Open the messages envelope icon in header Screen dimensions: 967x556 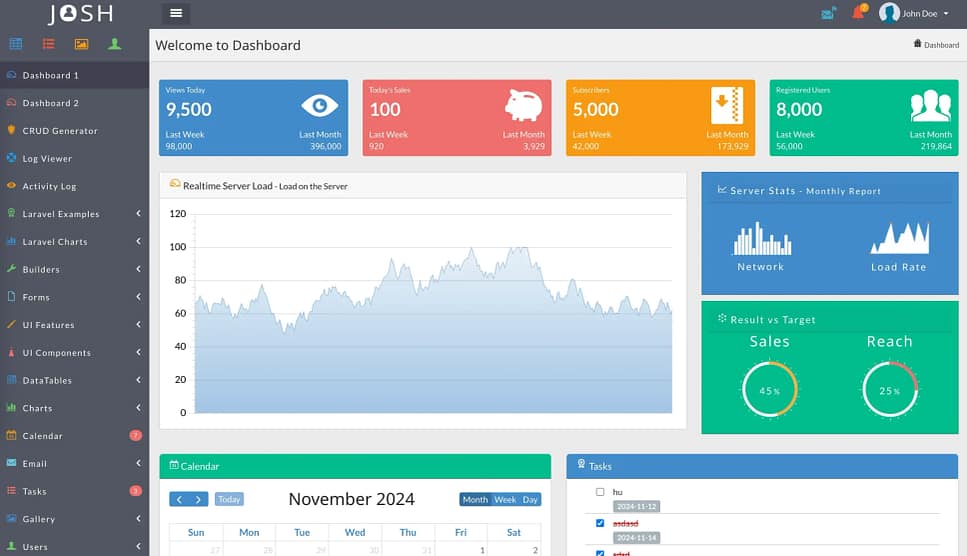(x=828, y=13)
